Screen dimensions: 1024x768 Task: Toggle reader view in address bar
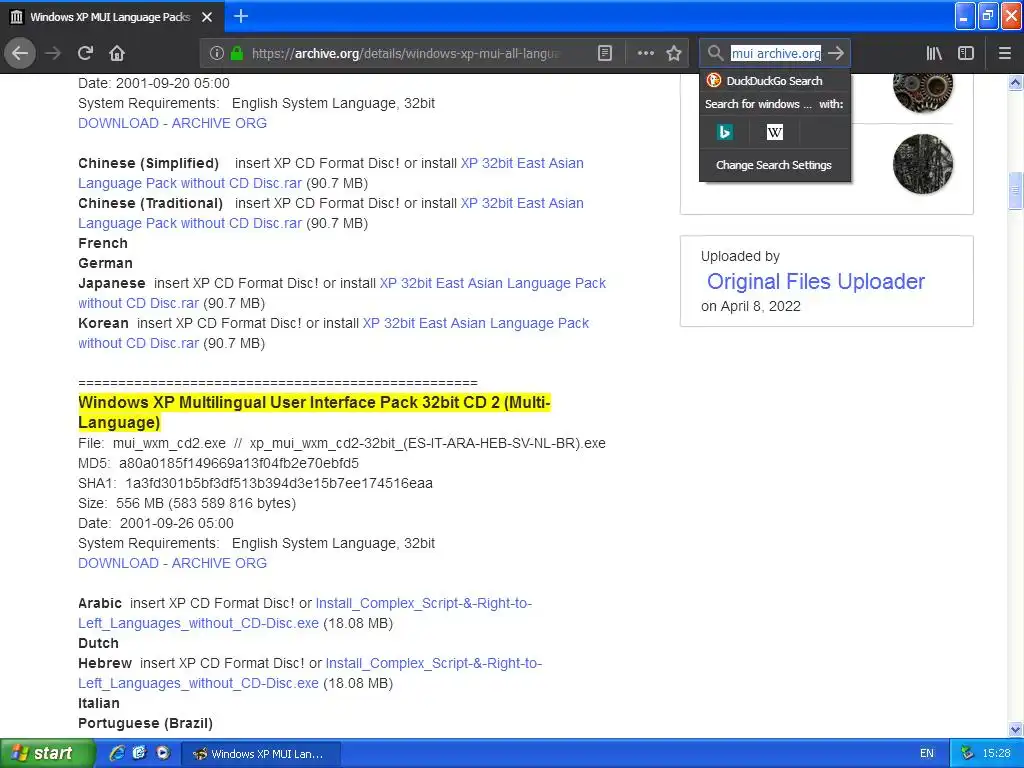pos(605,54)
